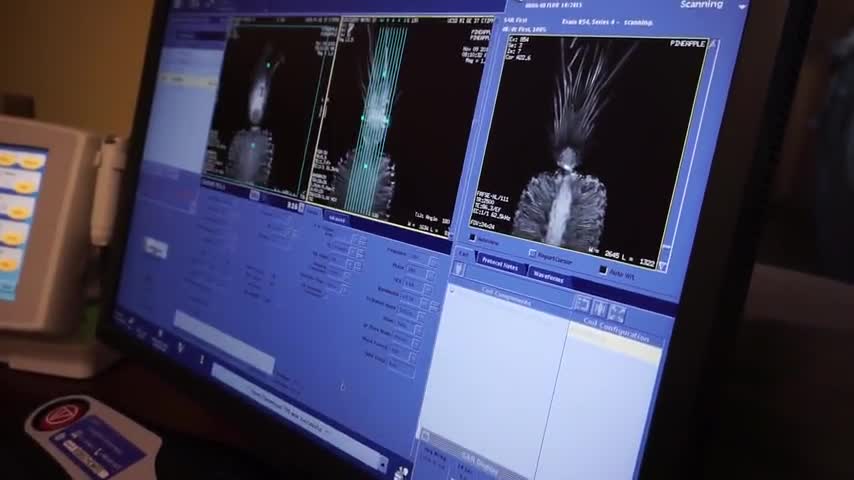Toggle the Reference checkbox under pineapple image
854x480 pixels.
point(473,238)
